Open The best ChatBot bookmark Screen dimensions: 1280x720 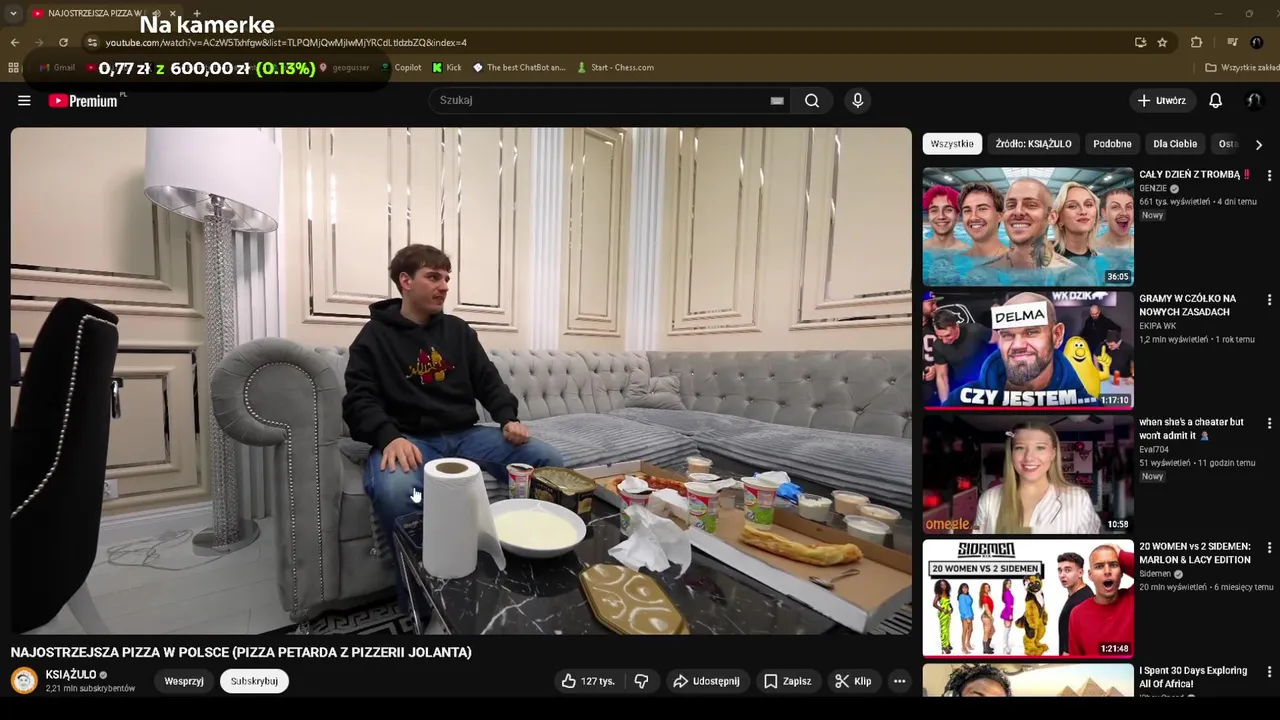(x=519, y=67)
